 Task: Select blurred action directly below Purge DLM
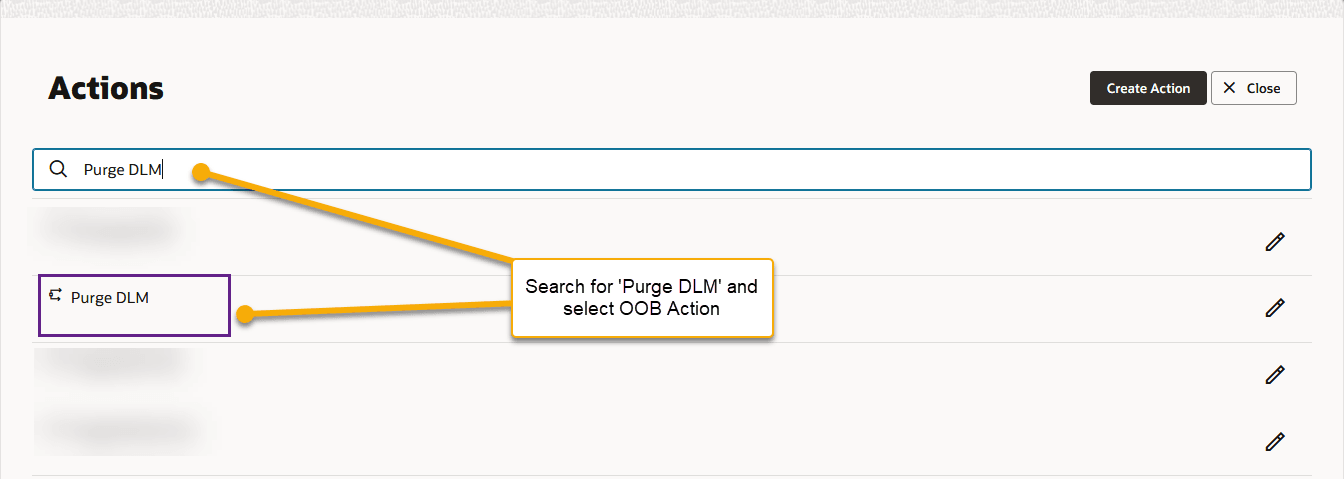point(110,364)
